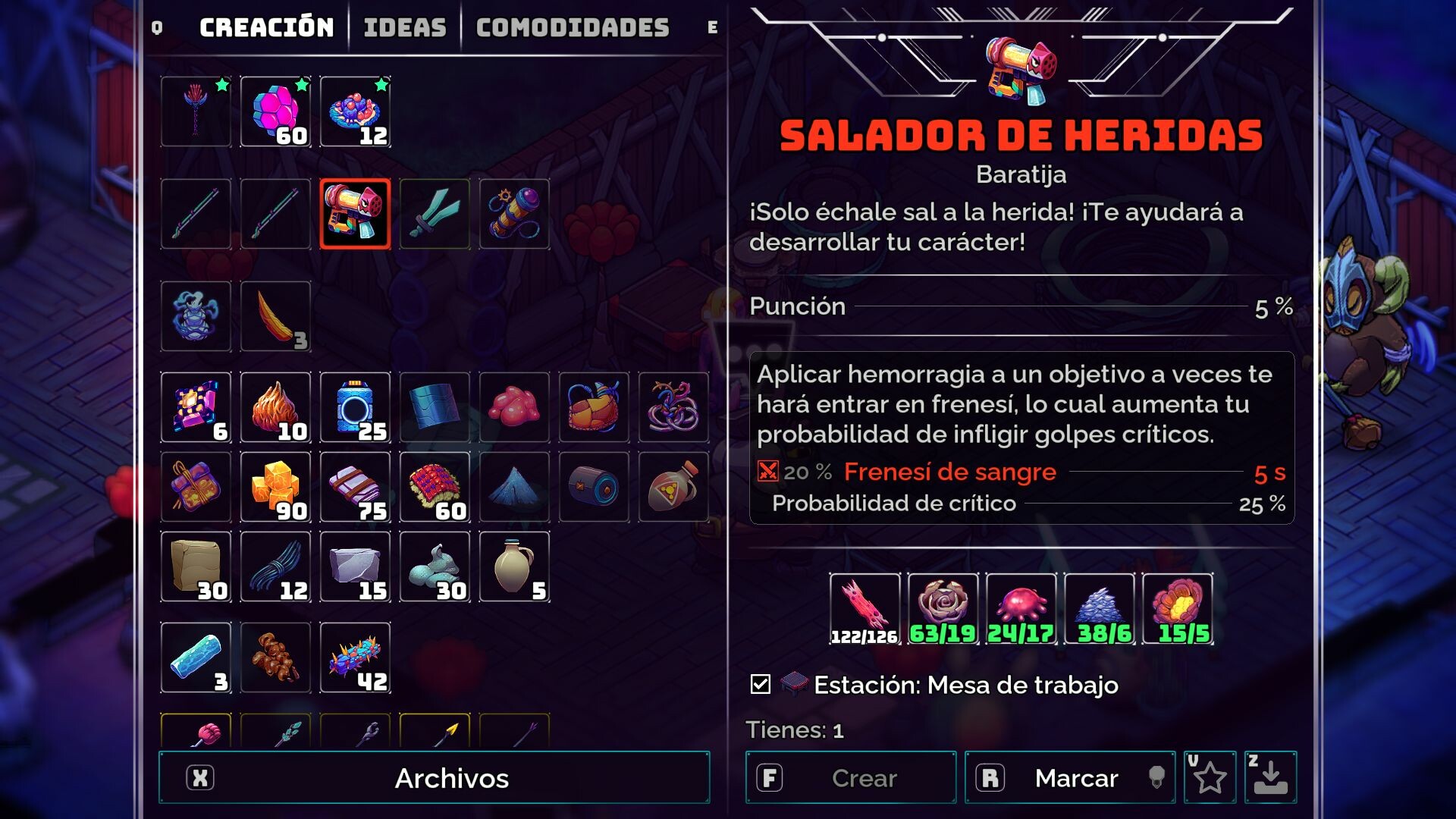Click the red ingredient slot showing 122/126
Screen dimensions: 1456x819
click(864, 609)
